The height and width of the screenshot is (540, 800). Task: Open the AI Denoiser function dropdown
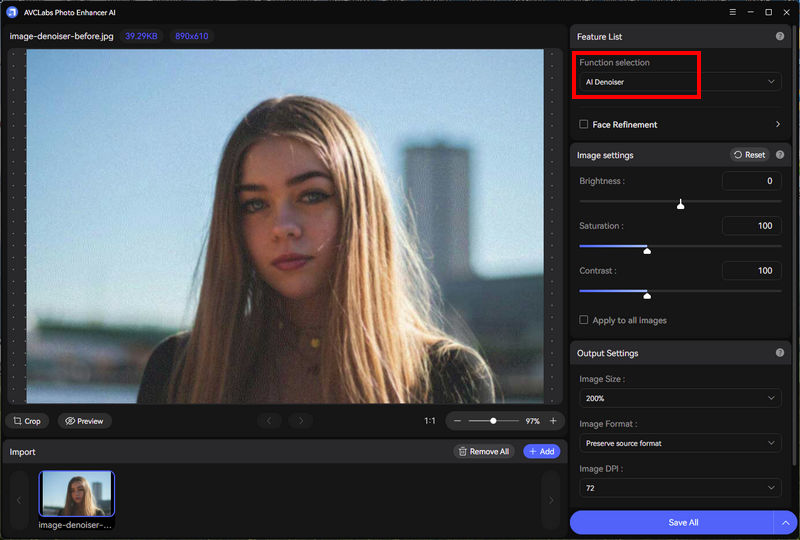click(x=680, y=82)
